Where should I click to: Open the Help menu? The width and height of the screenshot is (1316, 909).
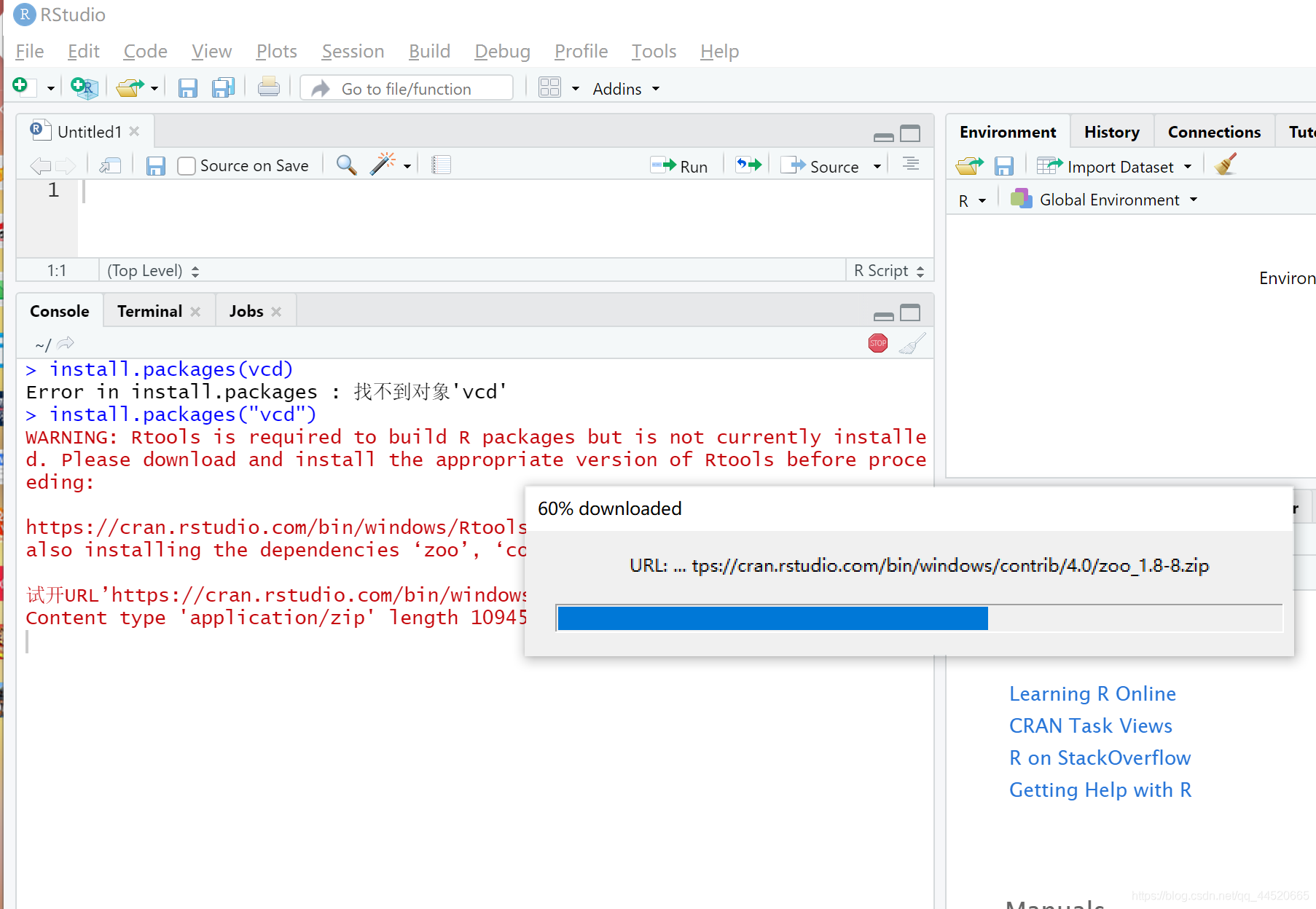[719, 51]
